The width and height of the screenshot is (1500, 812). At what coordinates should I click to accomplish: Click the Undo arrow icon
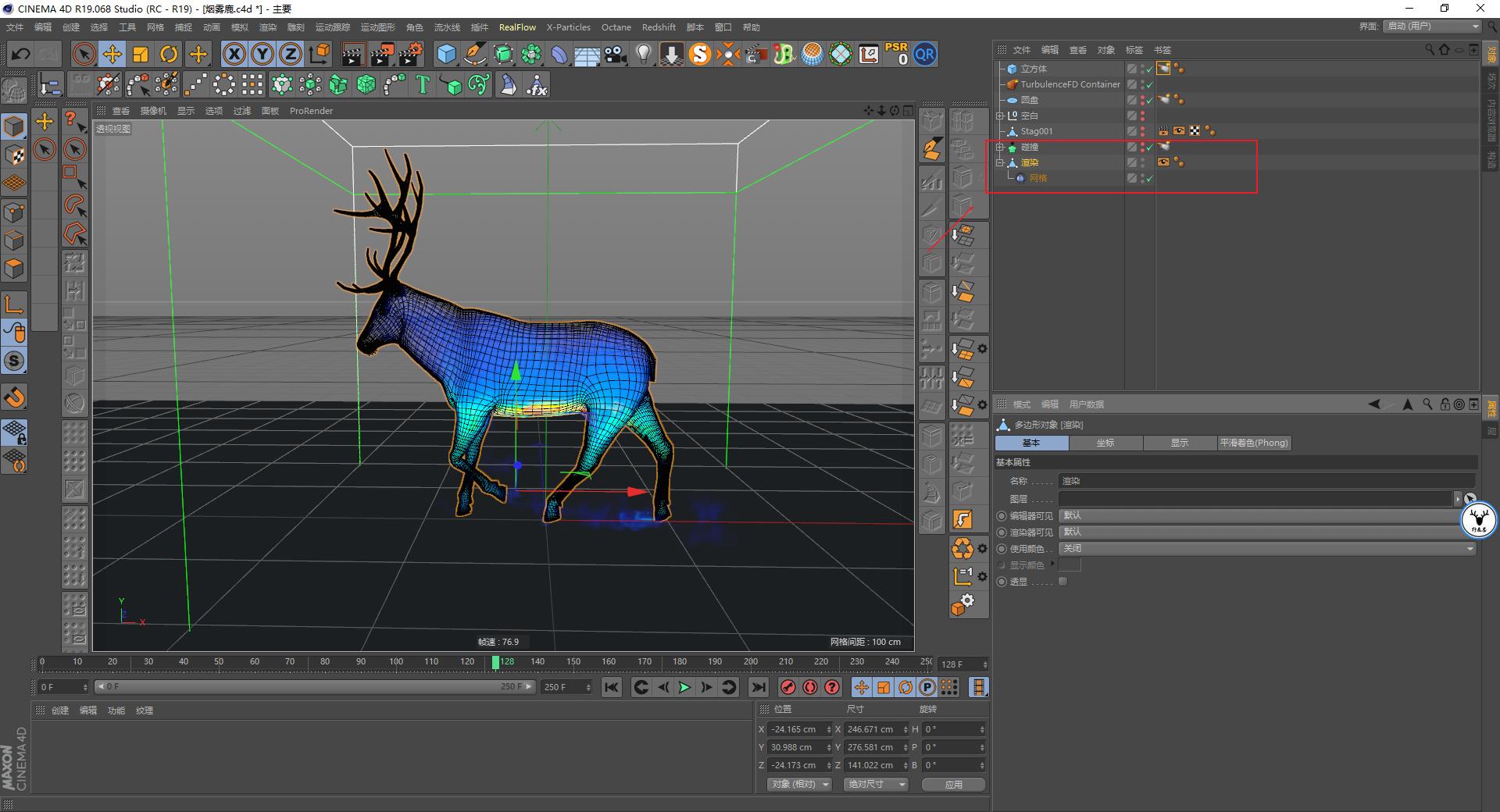(x=20, y=54)
